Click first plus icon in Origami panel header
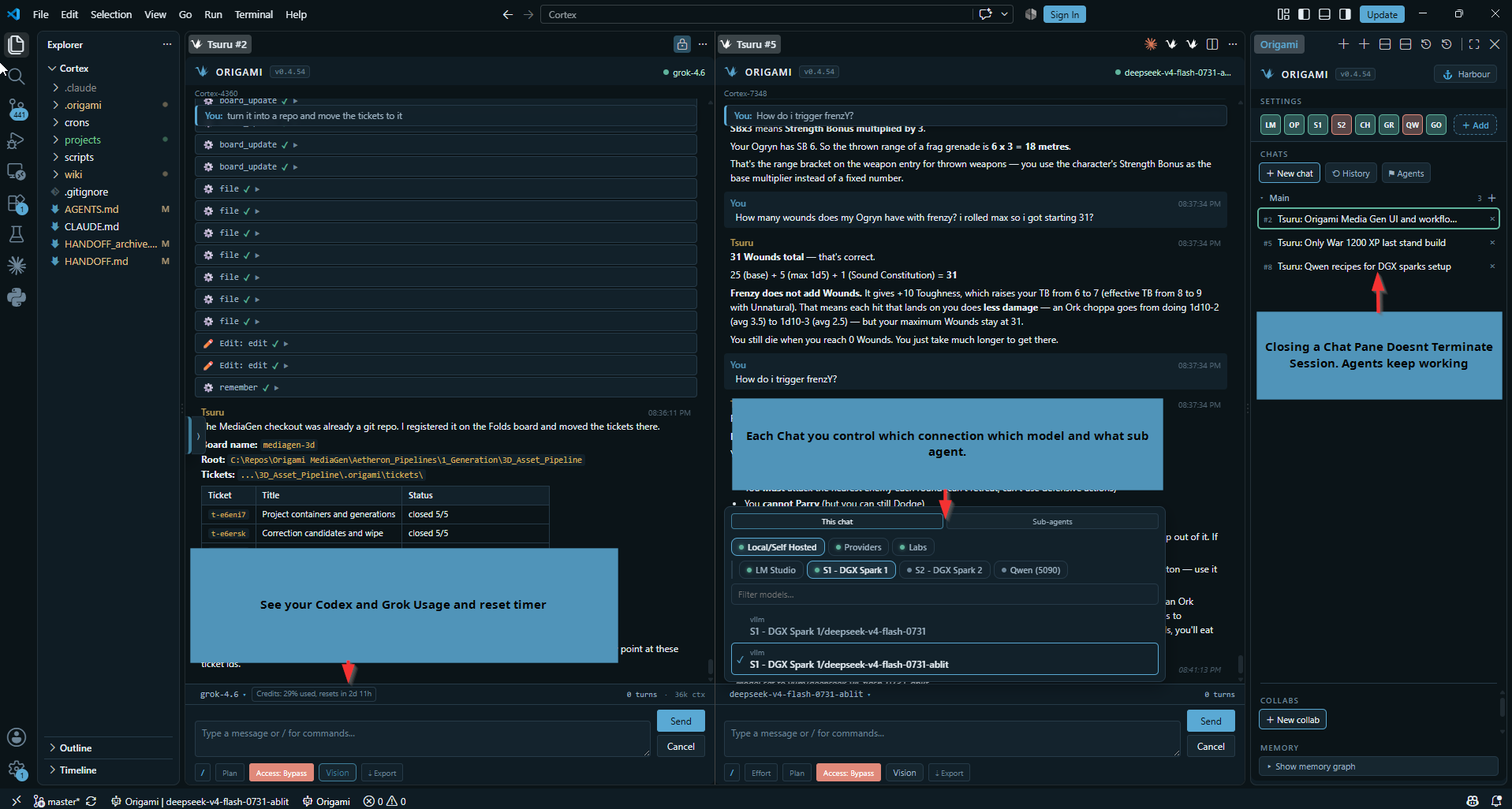The image size is (1512, 809). point(1343,44)
